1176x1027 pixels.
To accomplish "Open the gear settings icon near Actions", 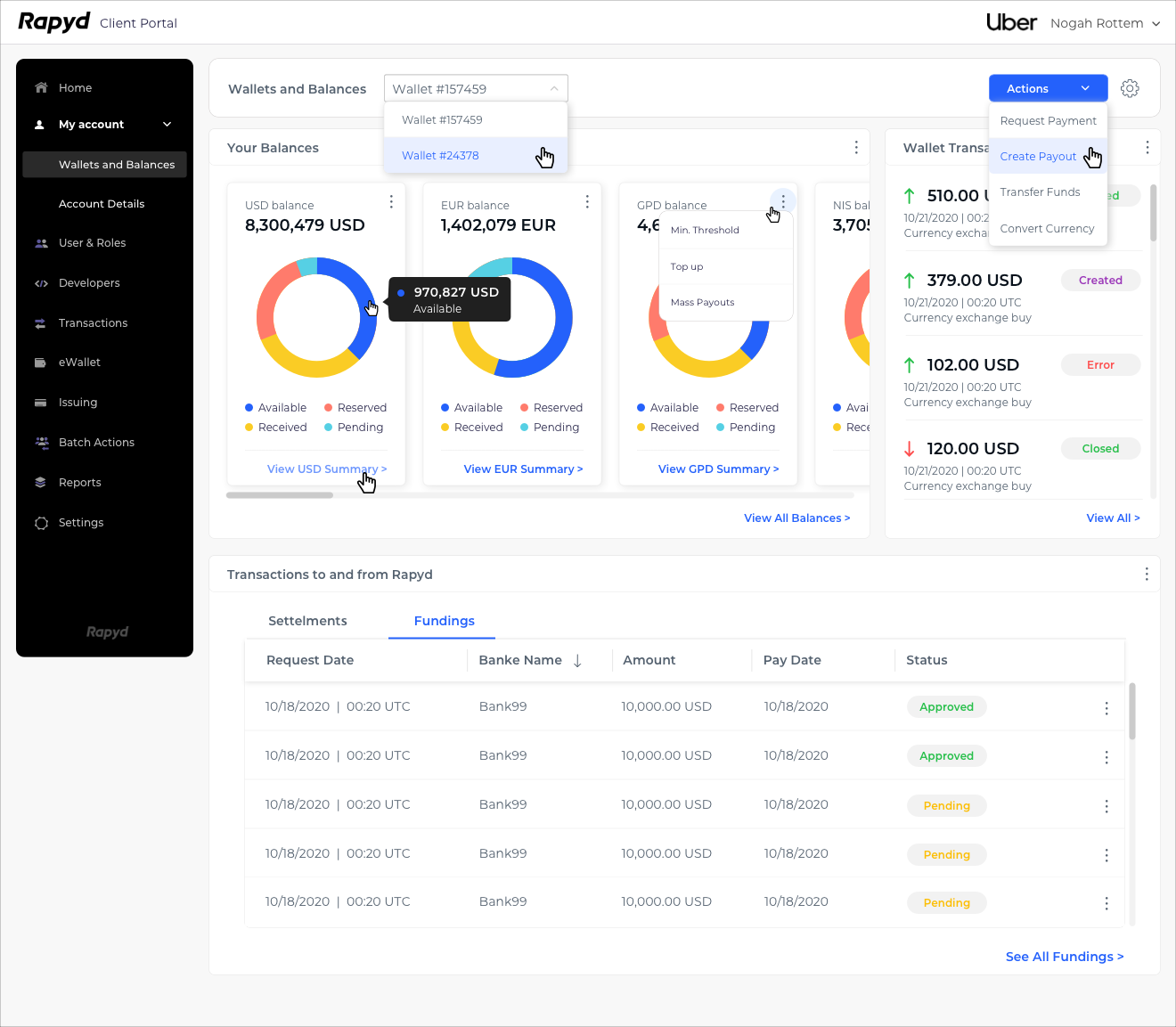I will point(1130,88).
